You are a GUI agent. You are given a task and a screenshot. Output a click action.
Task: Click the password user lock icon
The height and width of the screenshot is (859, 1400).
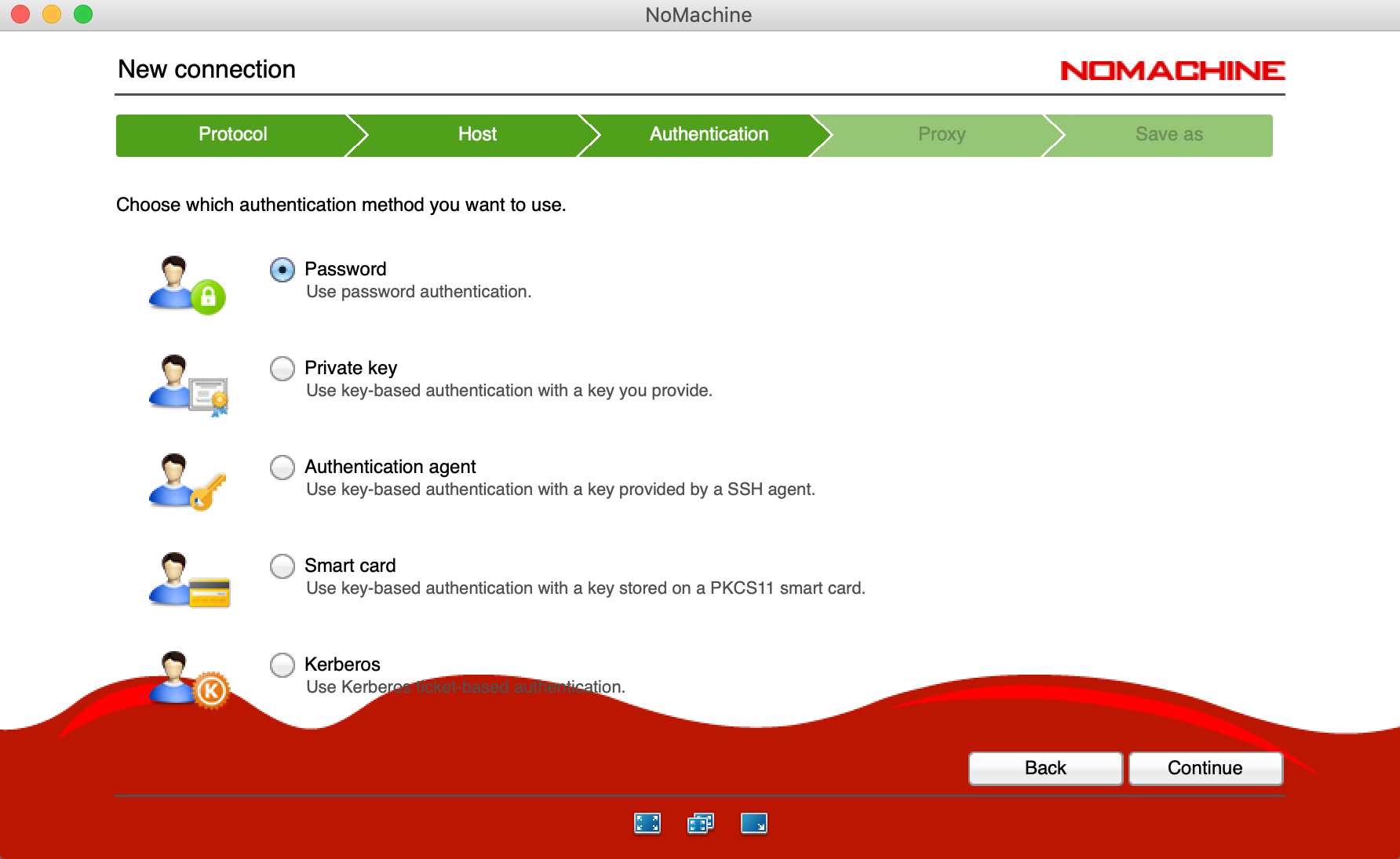coord(187,286)
